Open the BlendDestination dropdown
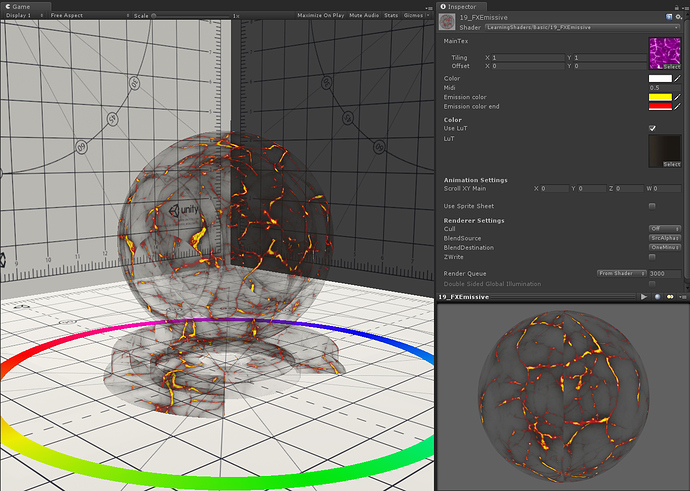The height and width of the screenshot is (491, 690). (665, 247)
